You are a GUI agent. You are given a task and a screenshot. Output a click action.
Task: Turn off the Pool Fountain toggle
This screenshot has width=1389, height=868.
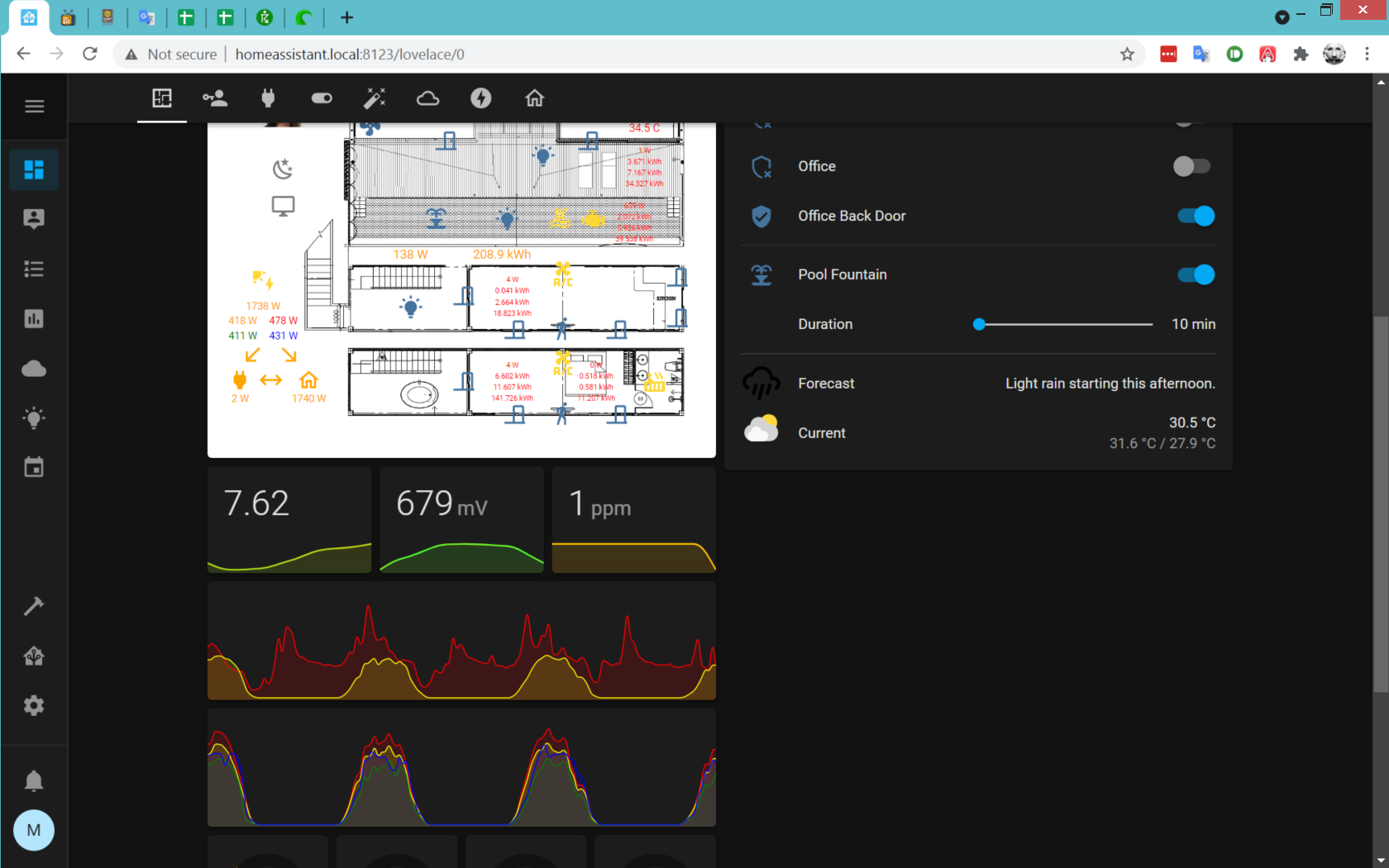pyautogui.click(x=1196, y=274)
